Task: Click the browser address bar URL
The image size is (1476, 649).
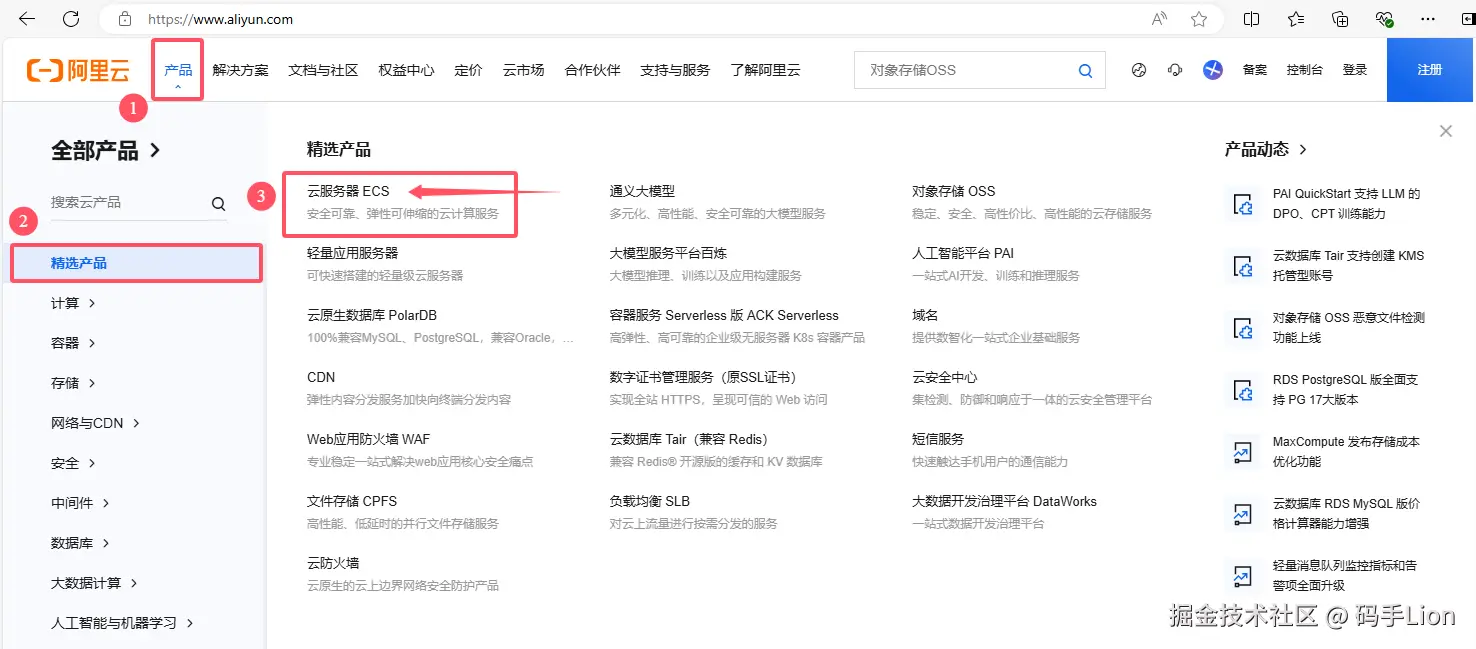Action: pyautogui.click(x=220, y=19)
